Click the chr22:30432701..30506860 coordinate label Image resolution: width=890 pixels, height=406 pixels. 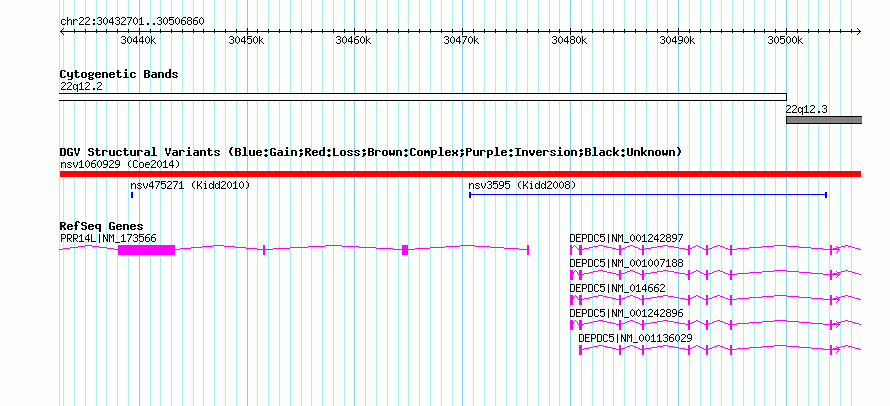tap(132, 22)
